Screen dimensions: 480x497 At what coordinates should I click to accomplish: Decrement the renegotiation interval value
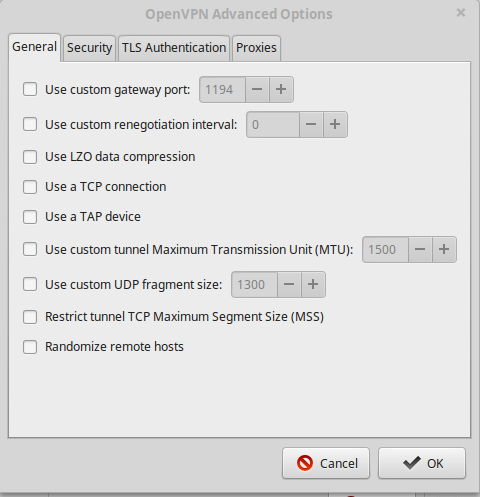311,124
